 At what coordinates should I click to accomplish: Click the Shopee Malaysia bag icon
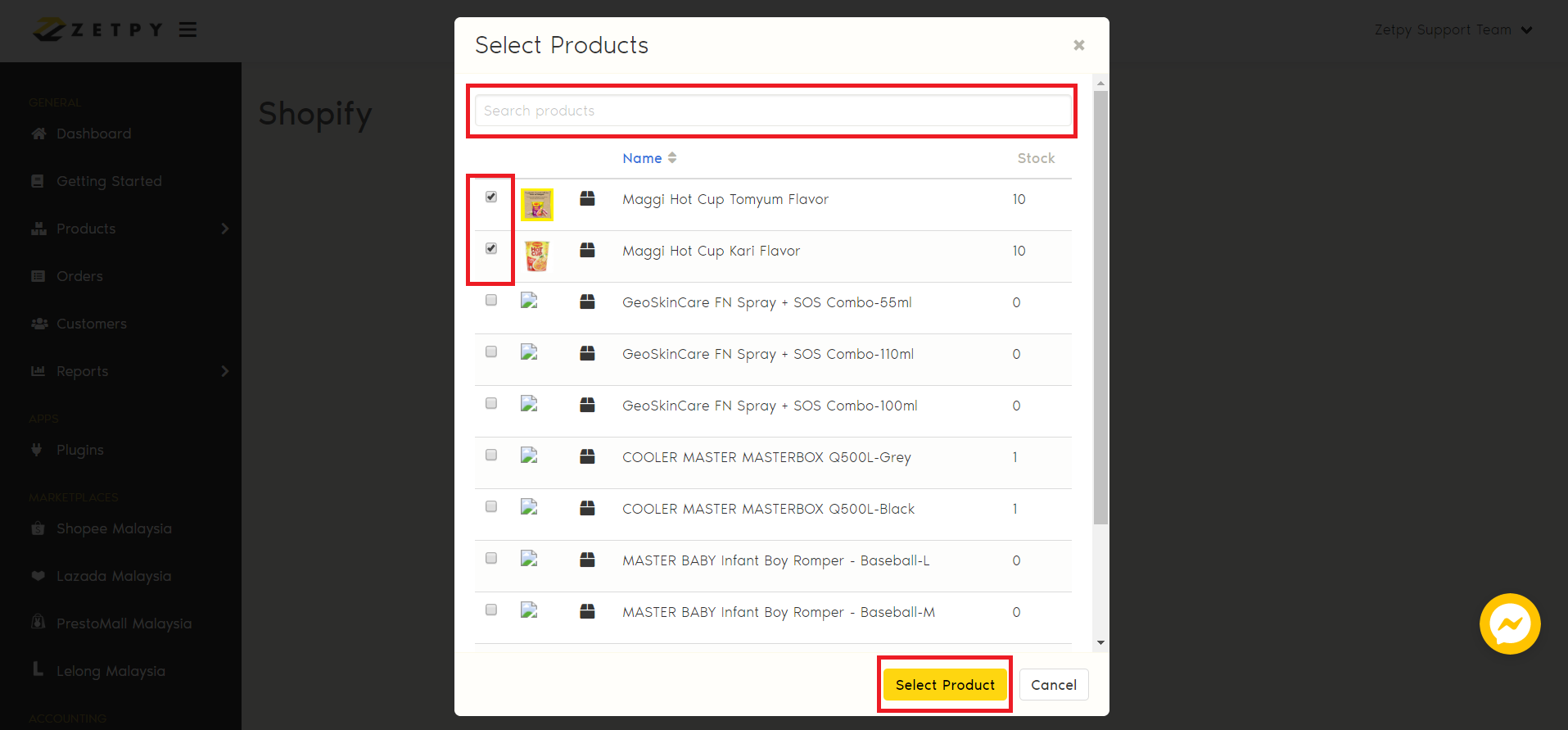pyautogui.click(x=38, y=528)
